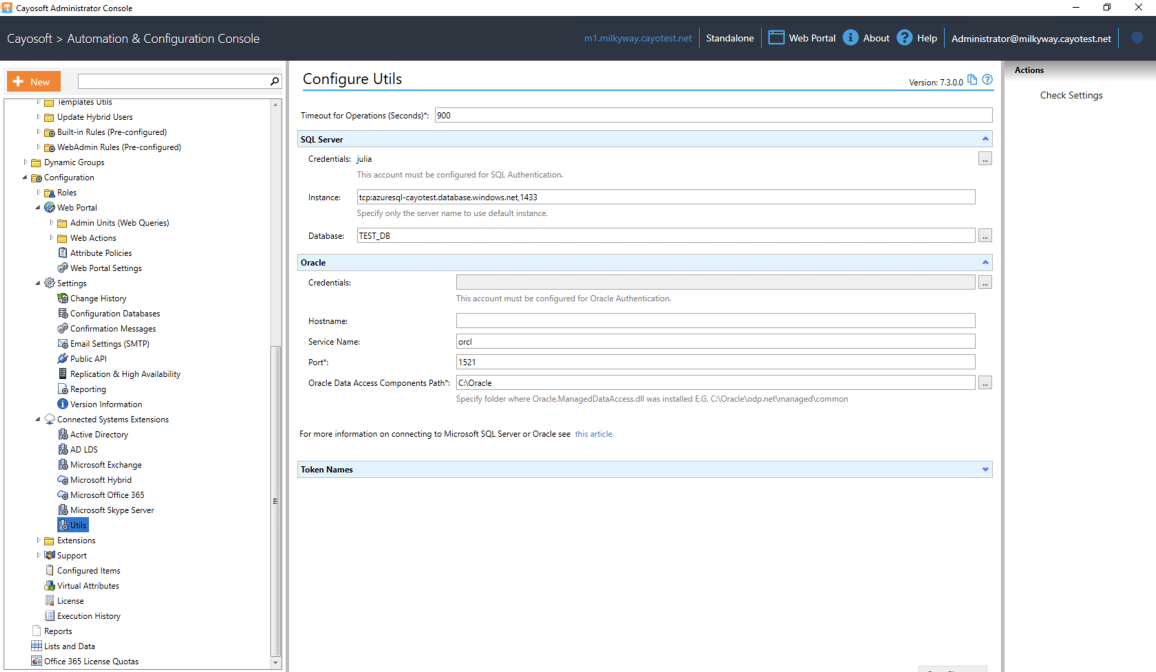The height and width of the screenshot is (672, 1156).
Task: Click the Help question mark icon
Action: pos(905,38)
